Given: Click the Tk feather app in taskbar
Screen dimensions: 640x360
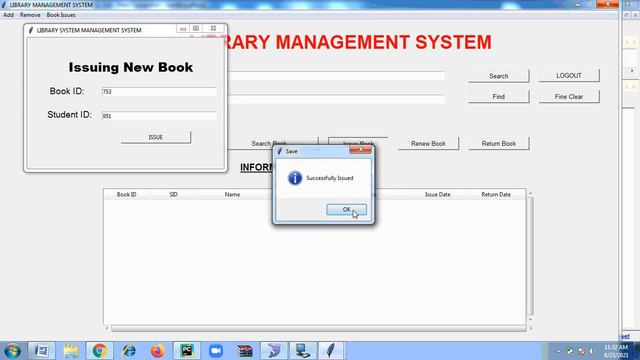Looking at the screenshot, I should coord(331,351).
